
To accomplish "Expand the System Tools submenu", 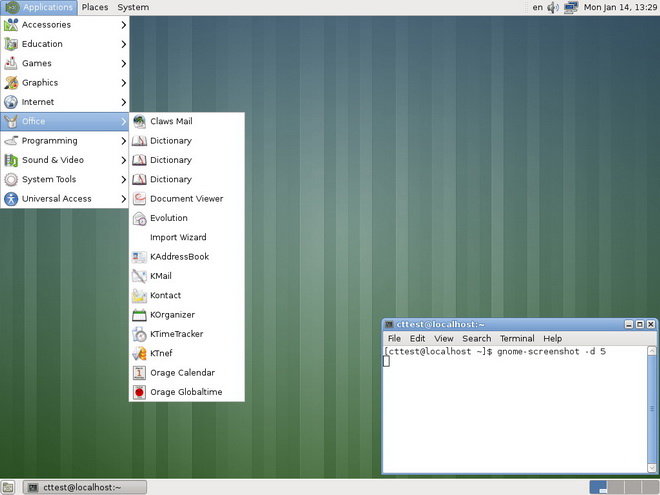I will [65, 179].
